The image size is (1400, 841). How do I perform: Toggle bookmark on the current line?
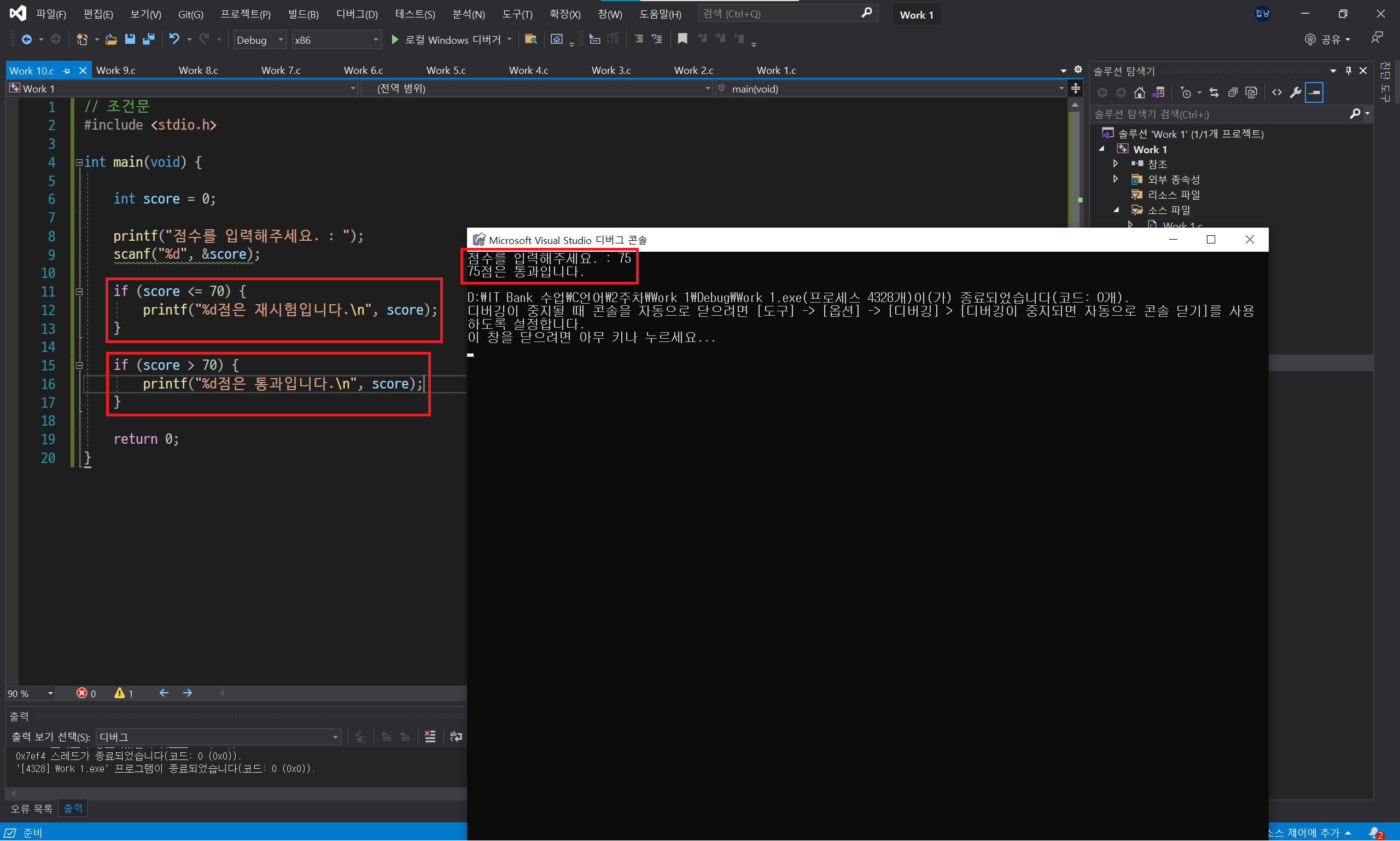click(682, 39)
